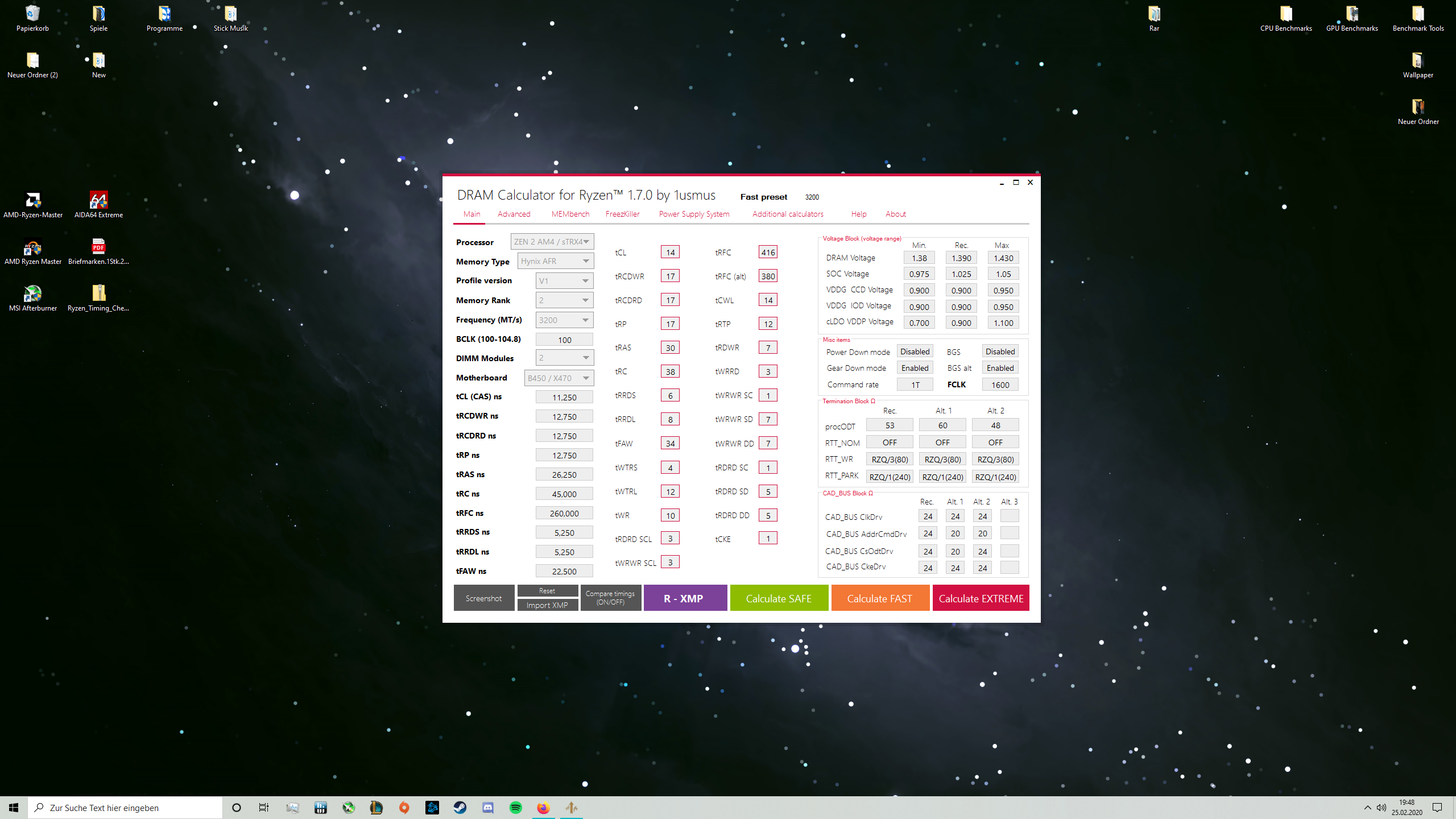Open Discord from the taskbar
1456x819 pixels.
click(x=488, y=807)
